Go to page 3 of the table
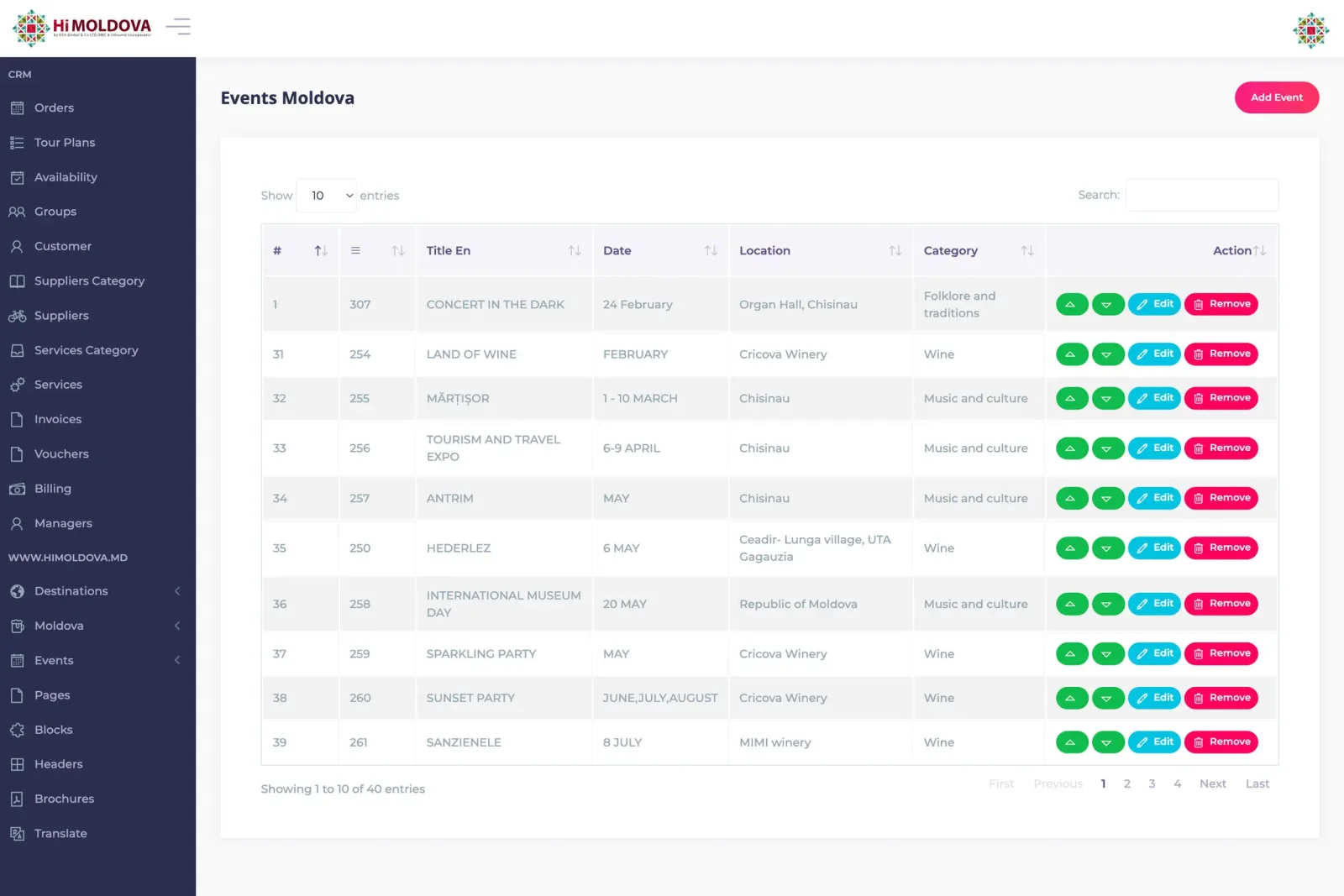 (x=1152, y=783)
